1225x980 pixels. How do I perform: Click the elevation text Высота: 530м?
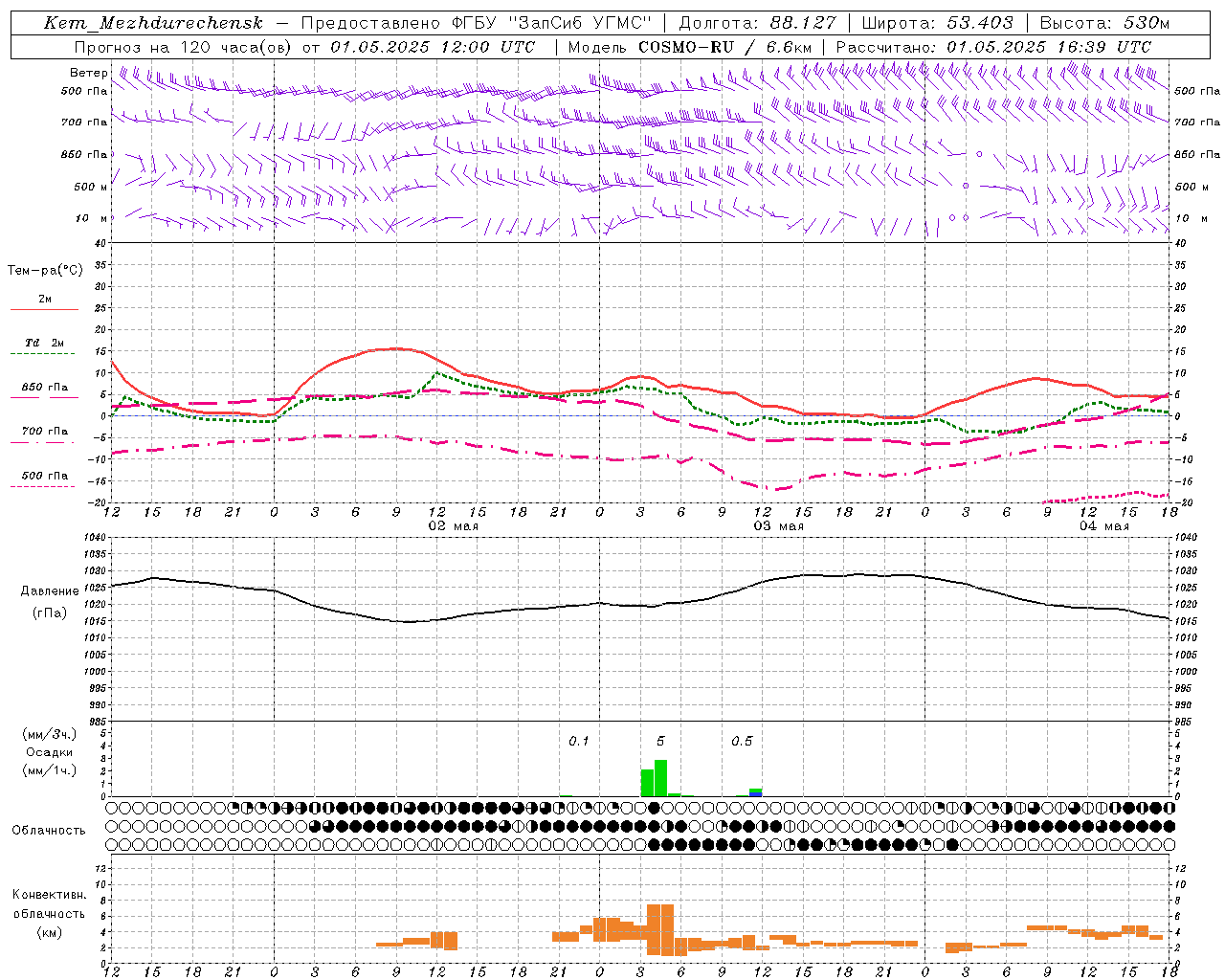tap(1104, 23)
